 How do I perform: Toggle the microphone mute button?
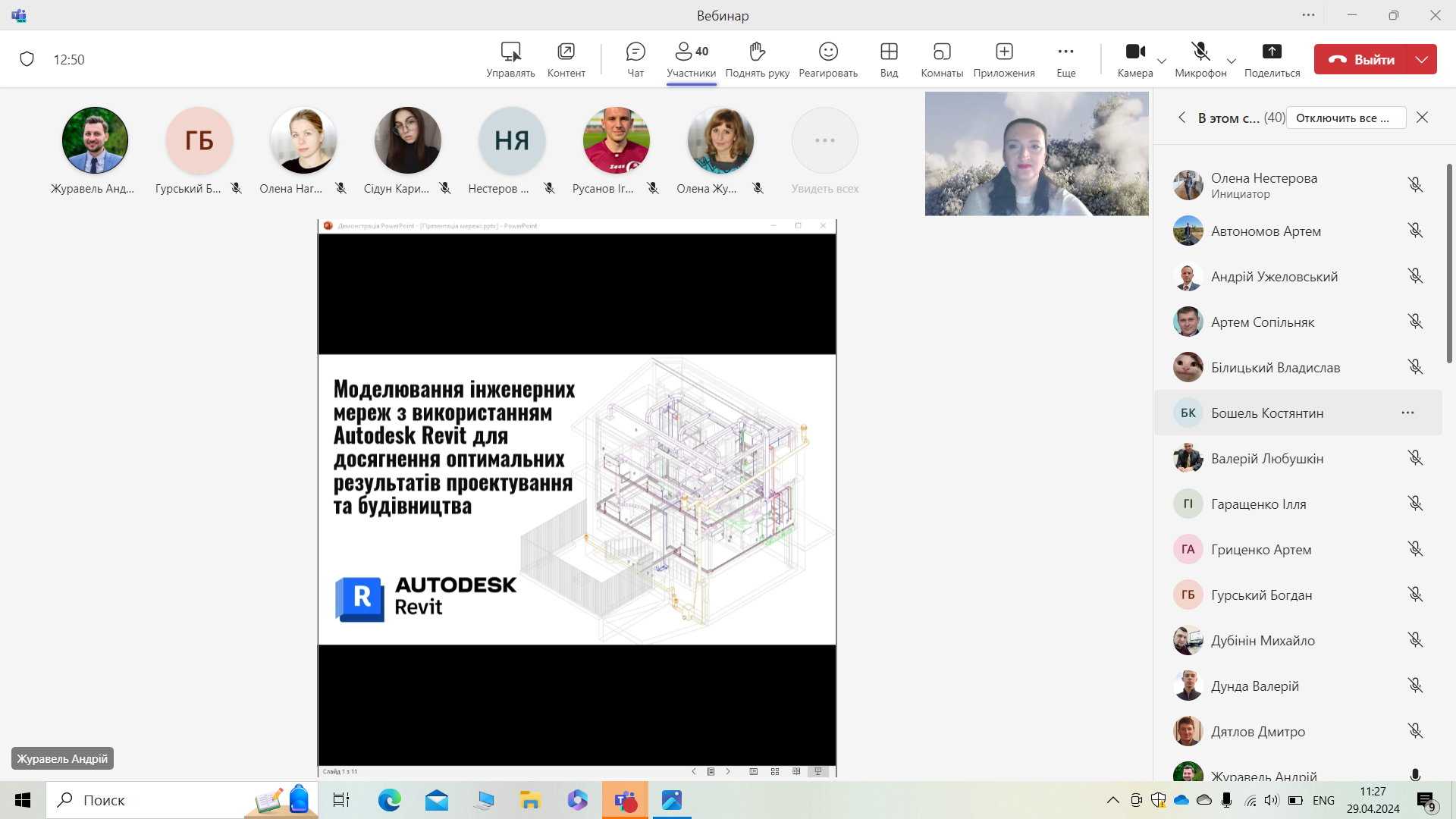coord(1200,59)
